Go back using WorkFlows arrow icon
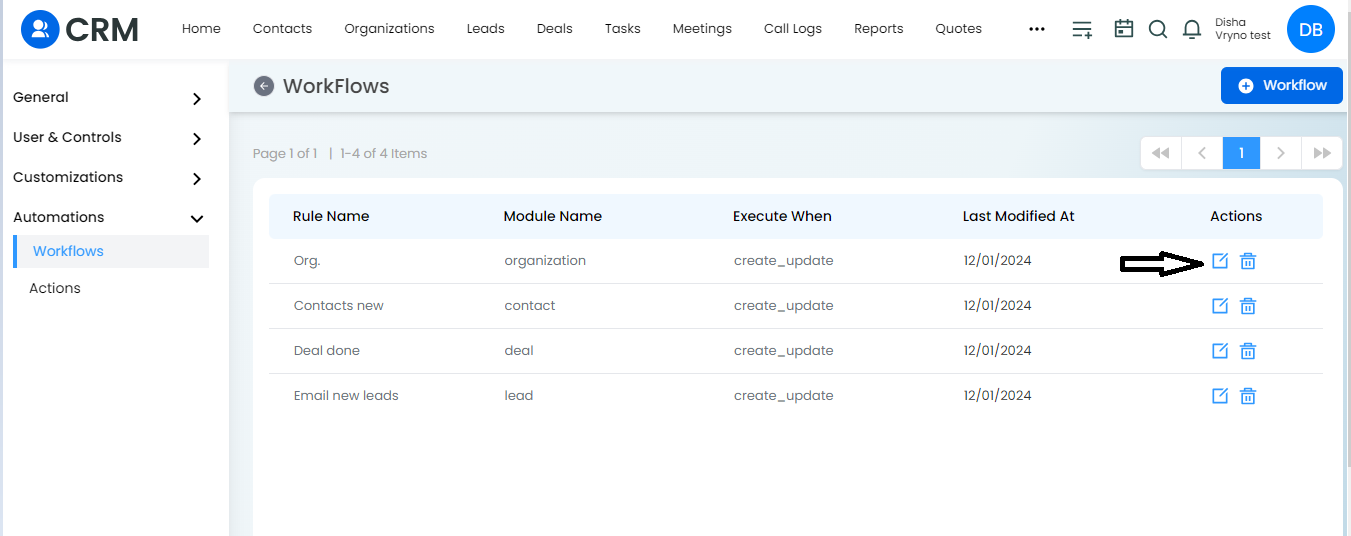Viewport: 1351px width, 536px height. pos(264,86)
